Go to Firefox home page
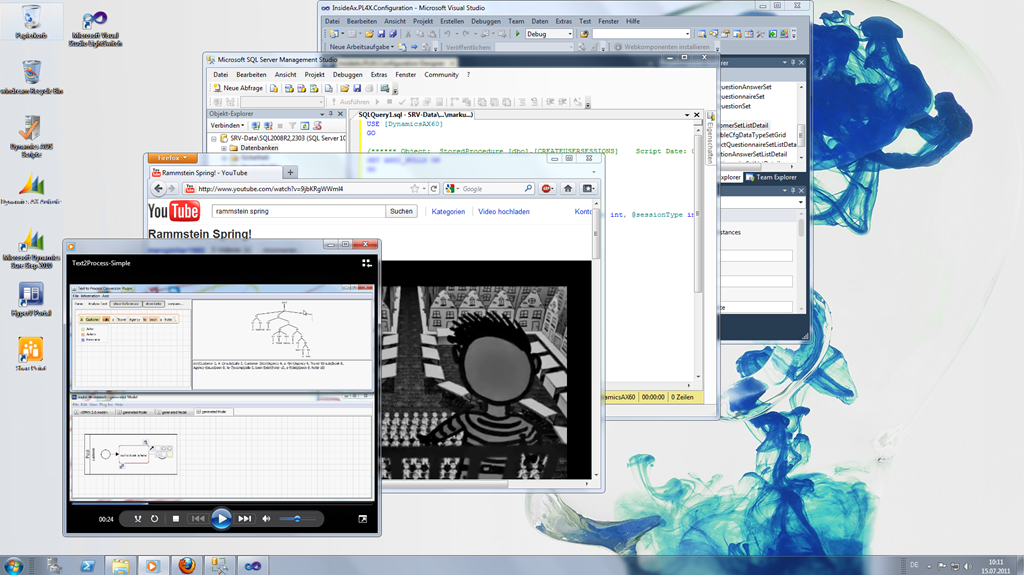The height and width of the screenshot is (575, 1024). [x=568, y=188]
